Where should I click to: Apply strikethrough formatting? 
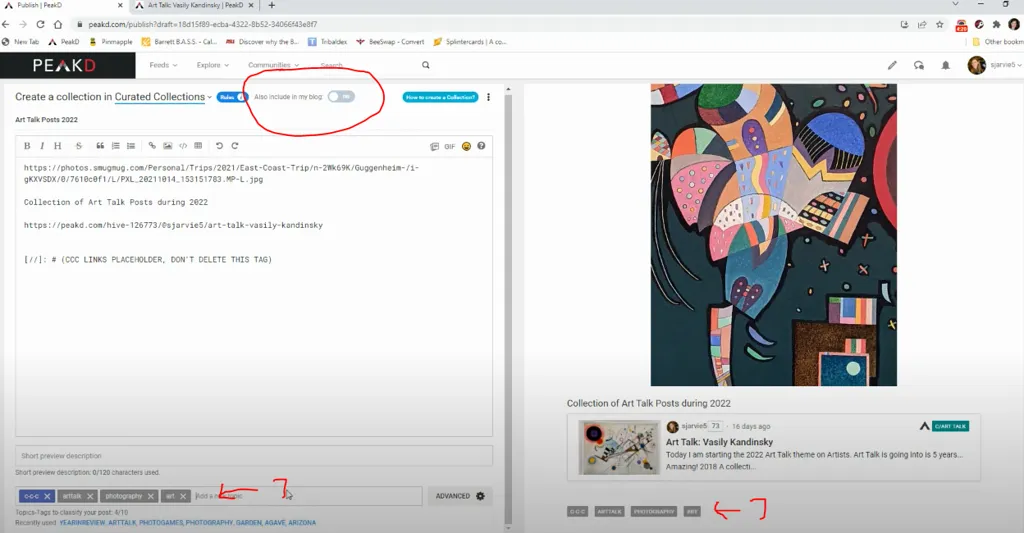(x=78, y=146)
